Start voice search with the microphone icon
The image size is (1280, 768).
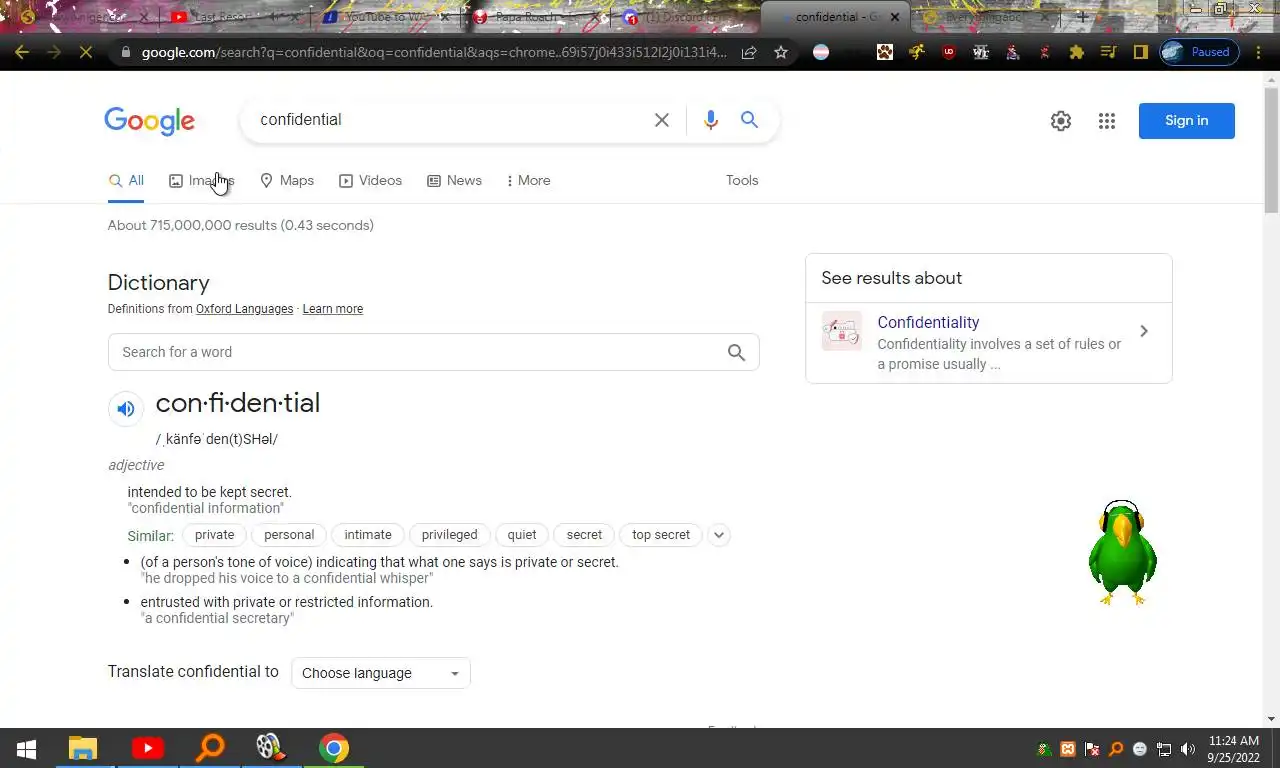(711, 120)
